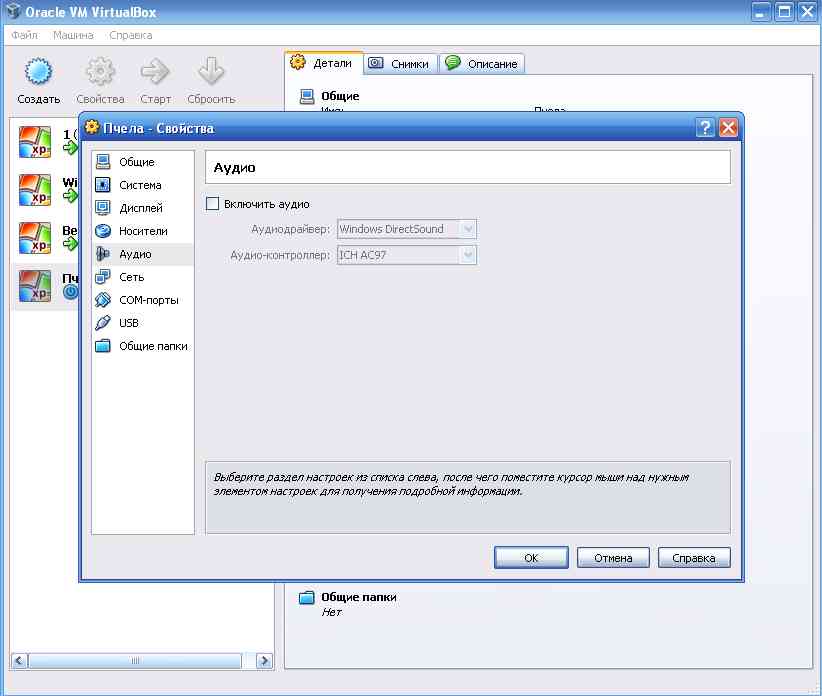Click the Справка button in the dialog
822x696 pixels.
(694, 558)
